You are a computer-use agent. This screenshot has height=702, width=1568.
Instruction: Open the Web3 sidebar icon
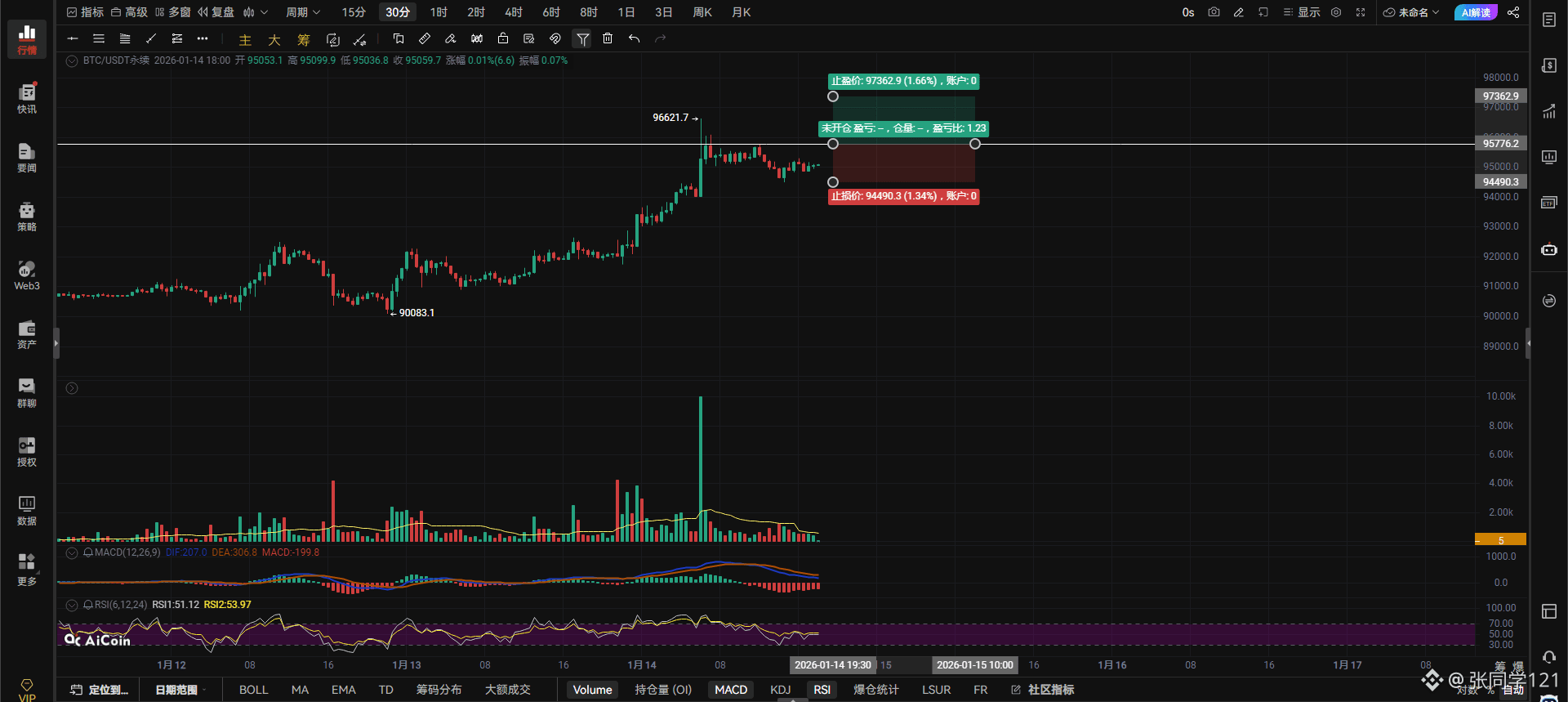[27, 275]
